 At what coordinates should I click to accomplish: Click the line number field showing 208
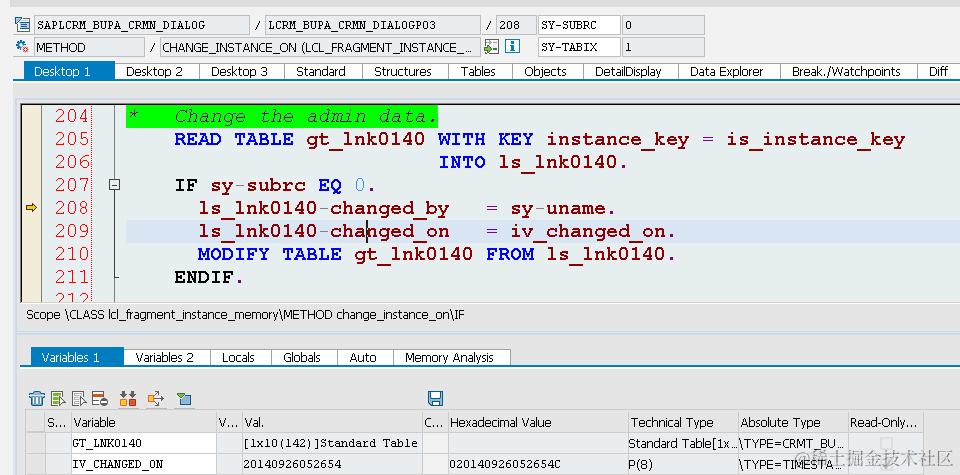[x=516, y=25]
